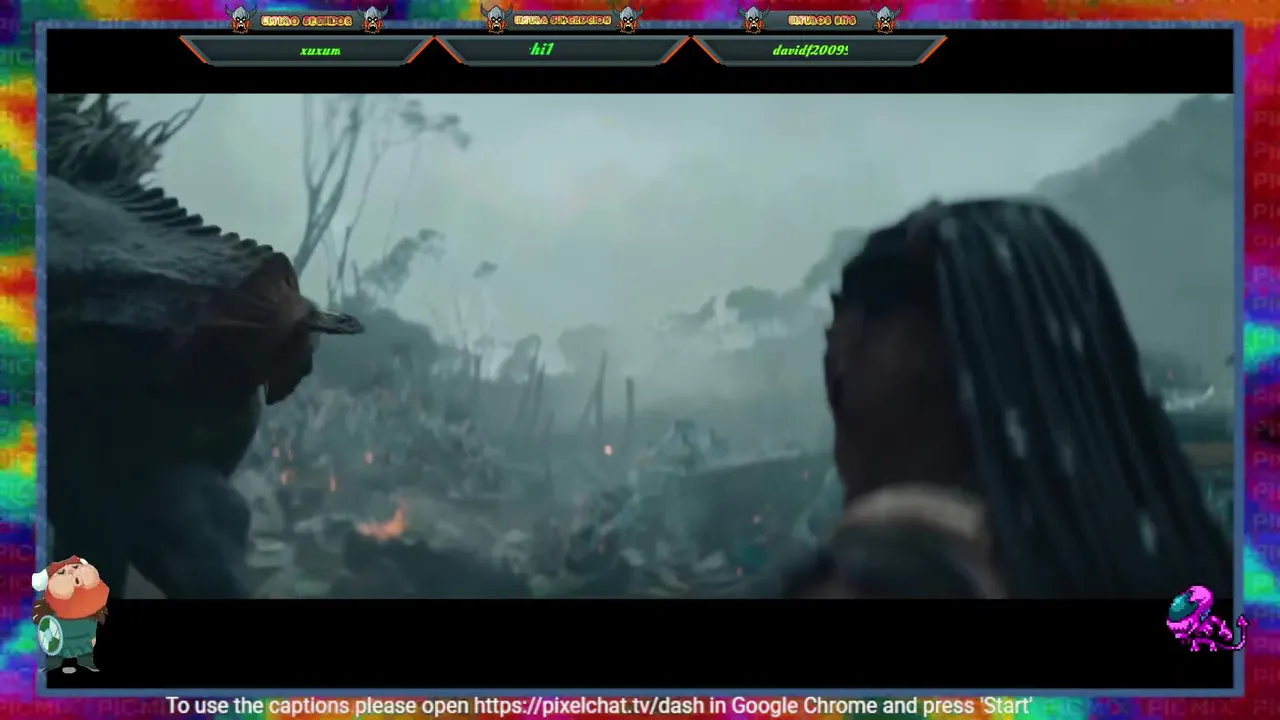The width and height of the screenshot is (1280, 720).
Task: Click the red-bearded viking mascot character
Action: (x=69, y=614)
